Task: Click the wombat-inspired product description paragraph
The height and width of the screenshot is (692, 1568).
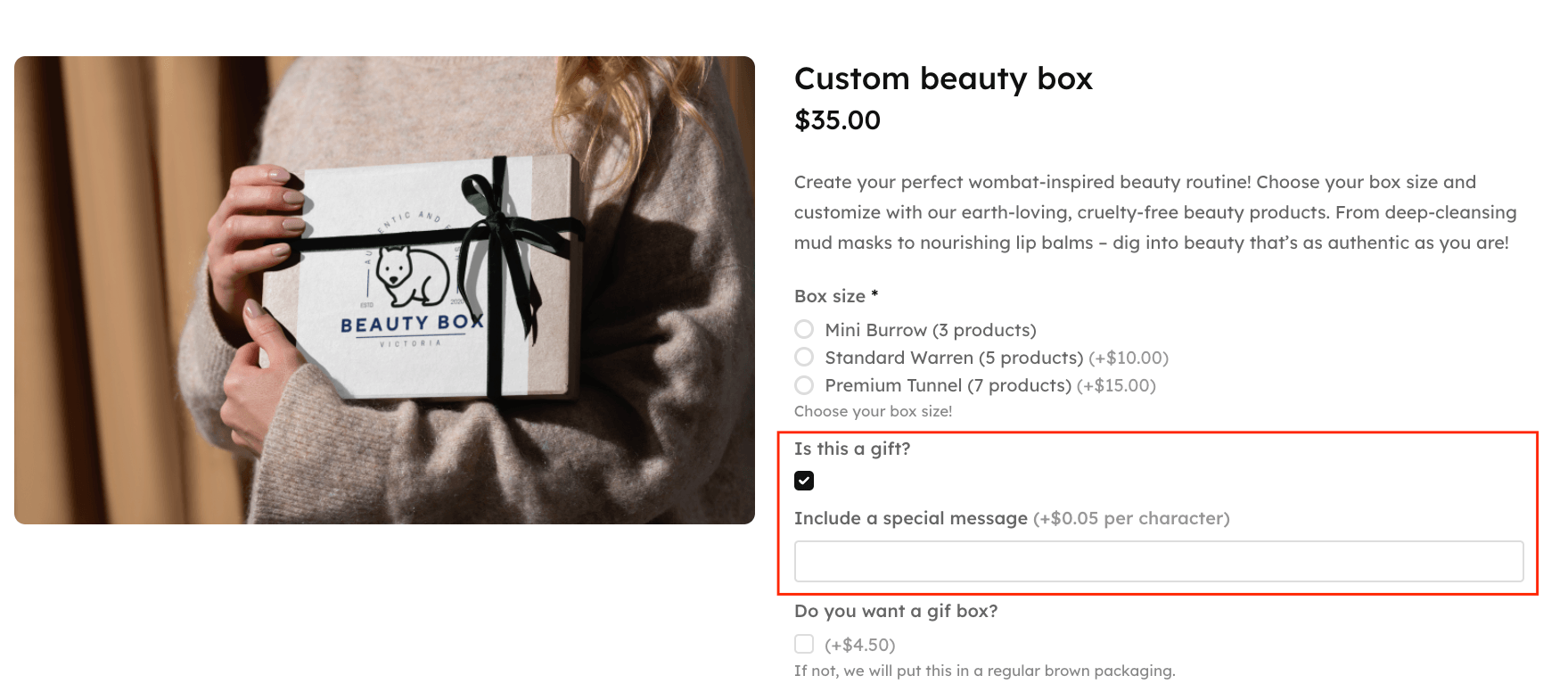Action: tap(1154, 211)
